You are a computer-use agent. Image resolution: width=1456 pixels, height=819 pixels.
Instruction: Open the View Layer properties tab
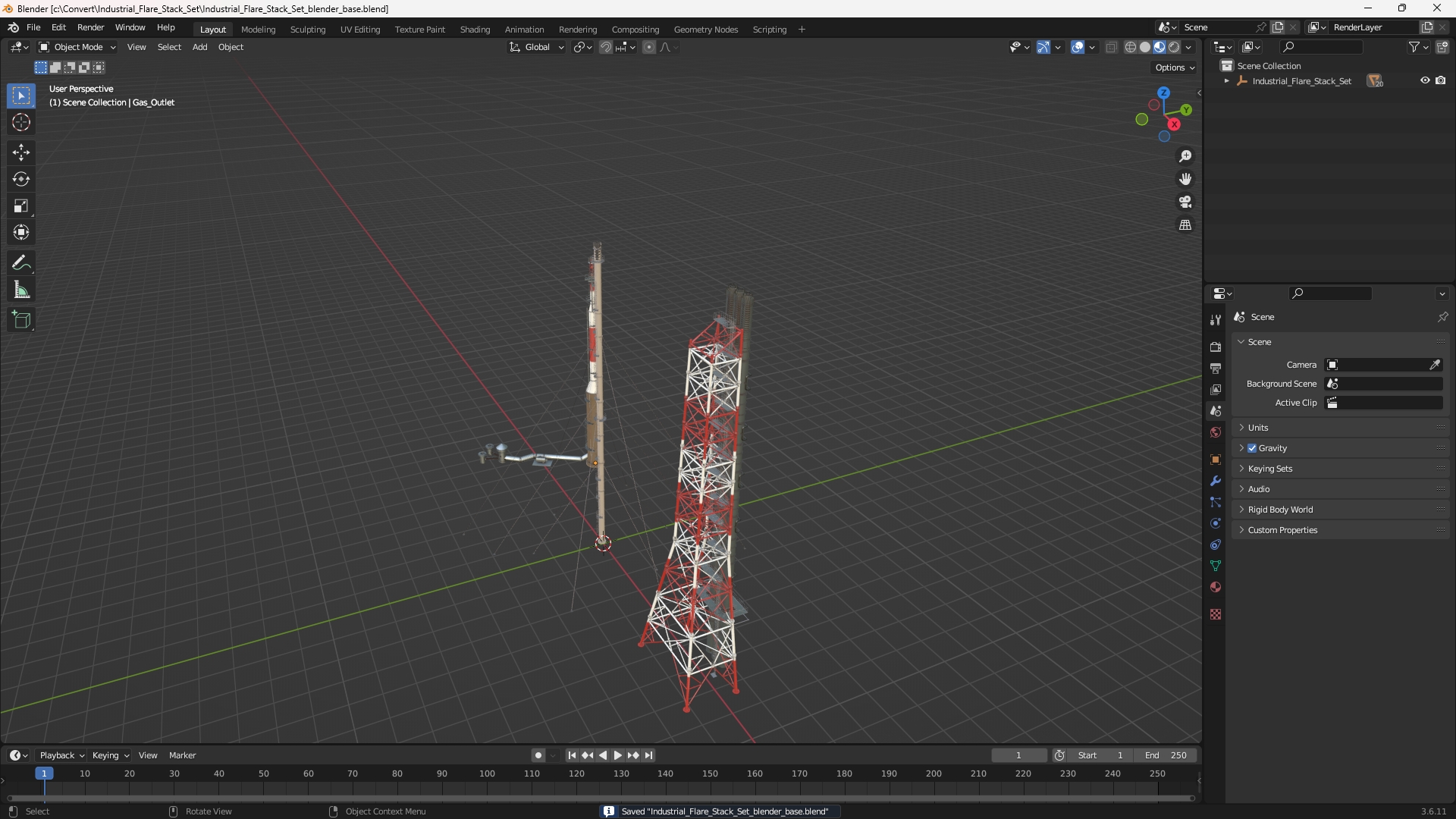pyautogui.click(x=1216, y=389)
